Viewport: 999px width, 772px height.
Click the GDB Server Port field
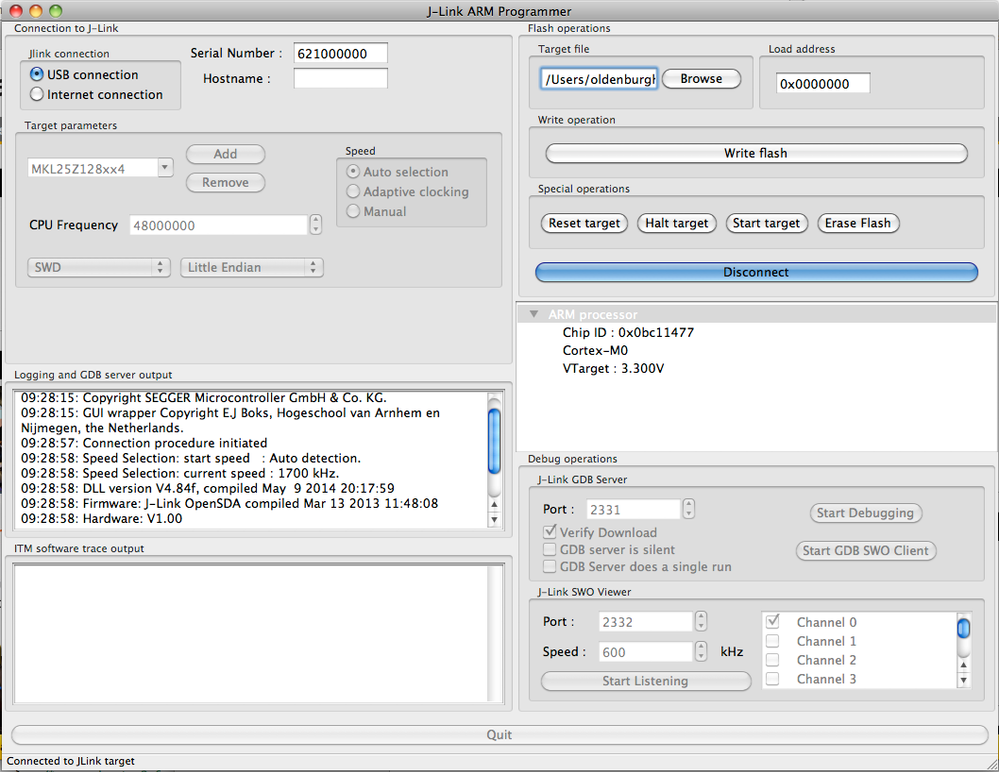point(633,510)
